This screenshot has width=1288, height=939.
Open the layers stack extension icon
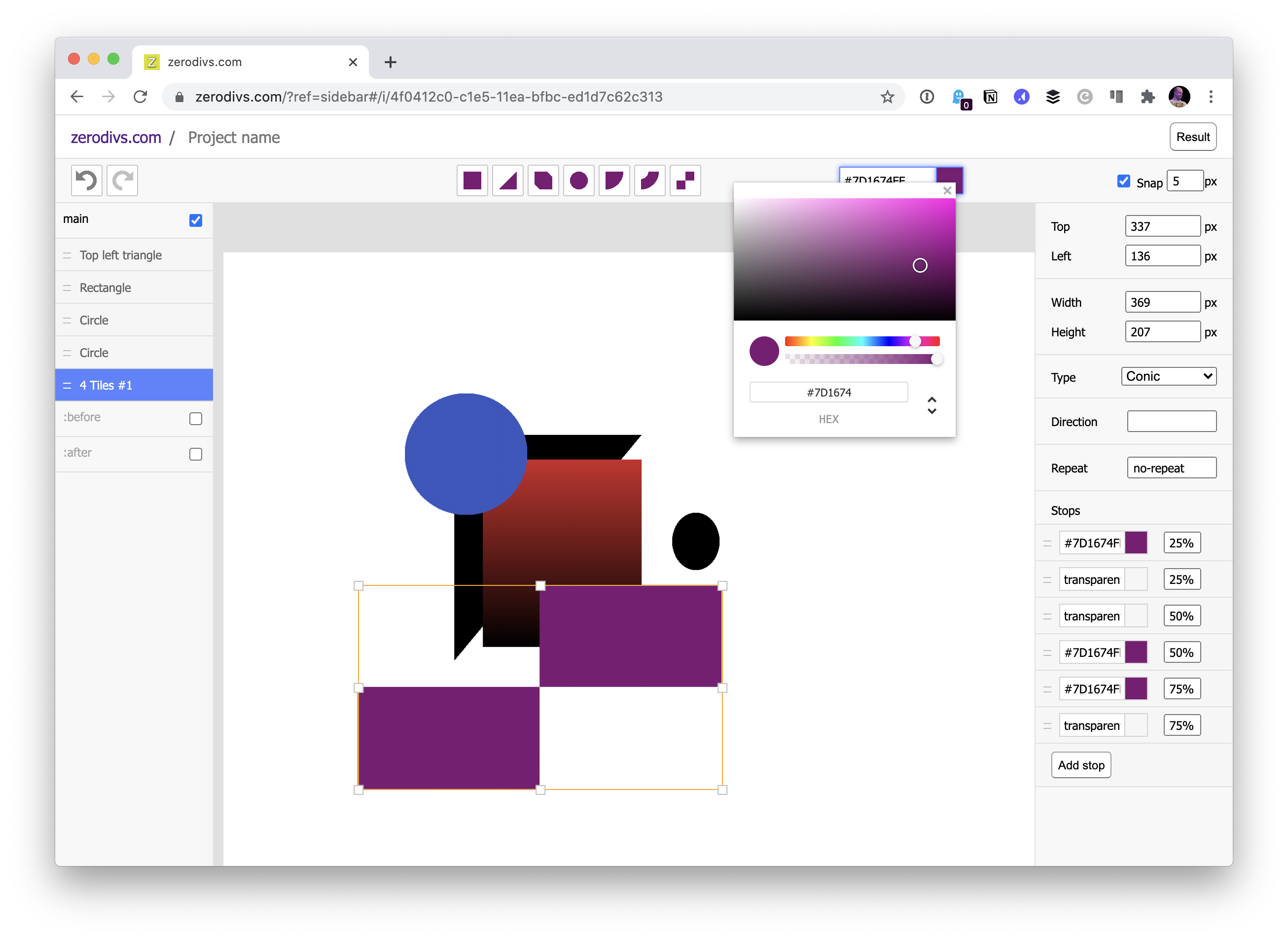pos(1053,97)
